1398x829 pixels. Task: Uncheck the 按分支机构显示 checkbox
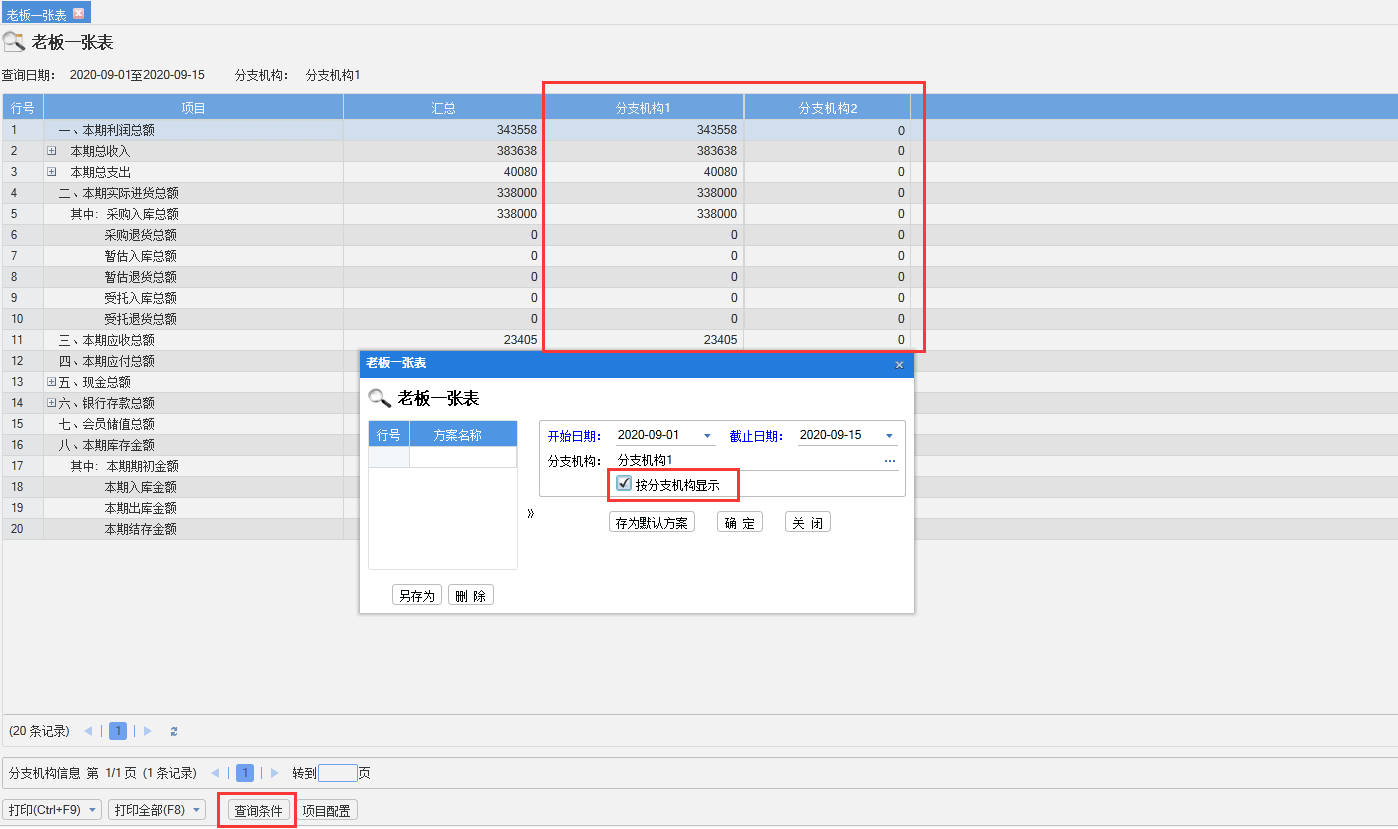click(625, 485)
